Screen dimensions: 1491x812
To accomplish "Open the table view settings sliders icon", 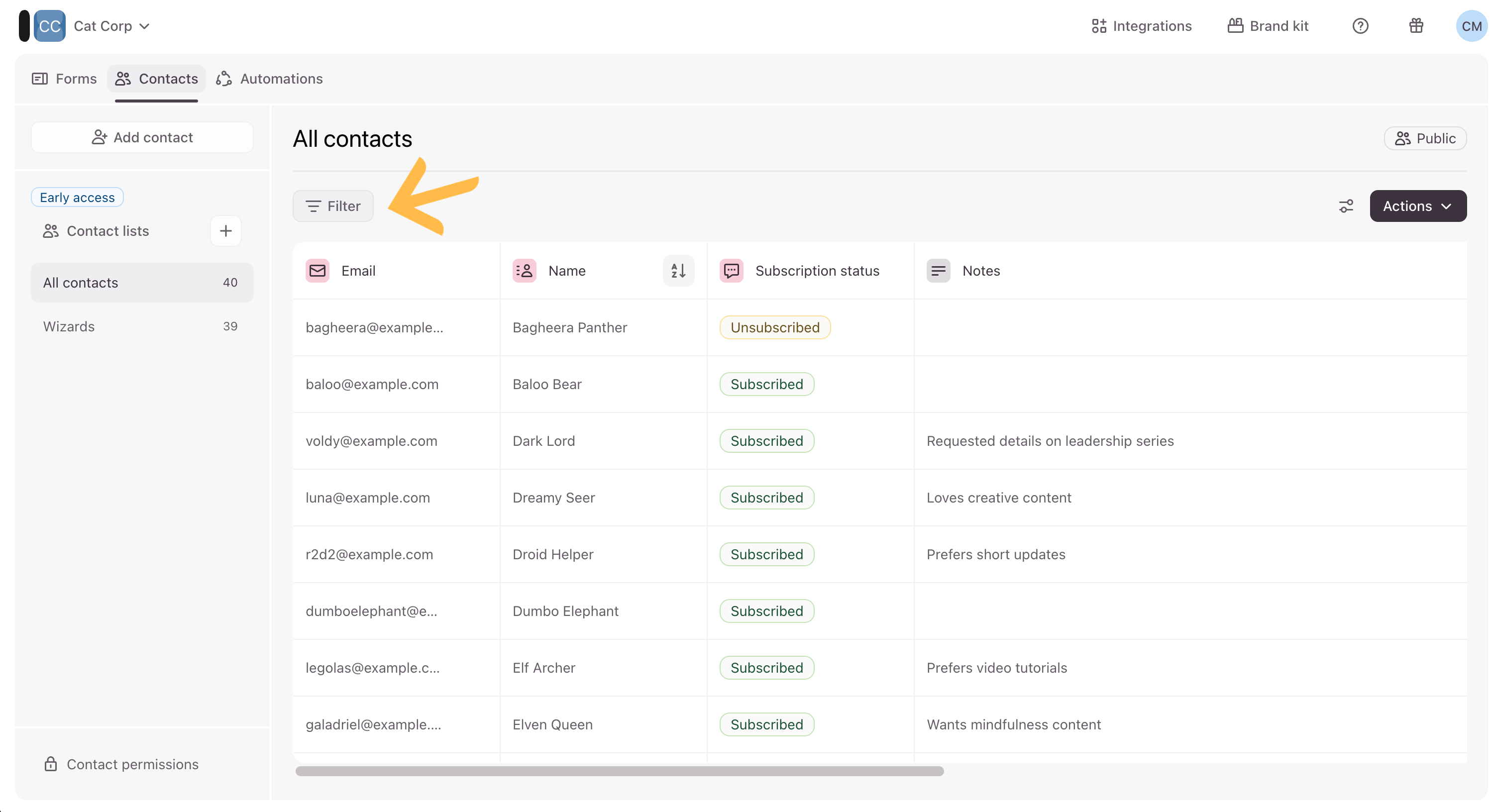I will click(1346, 206).
